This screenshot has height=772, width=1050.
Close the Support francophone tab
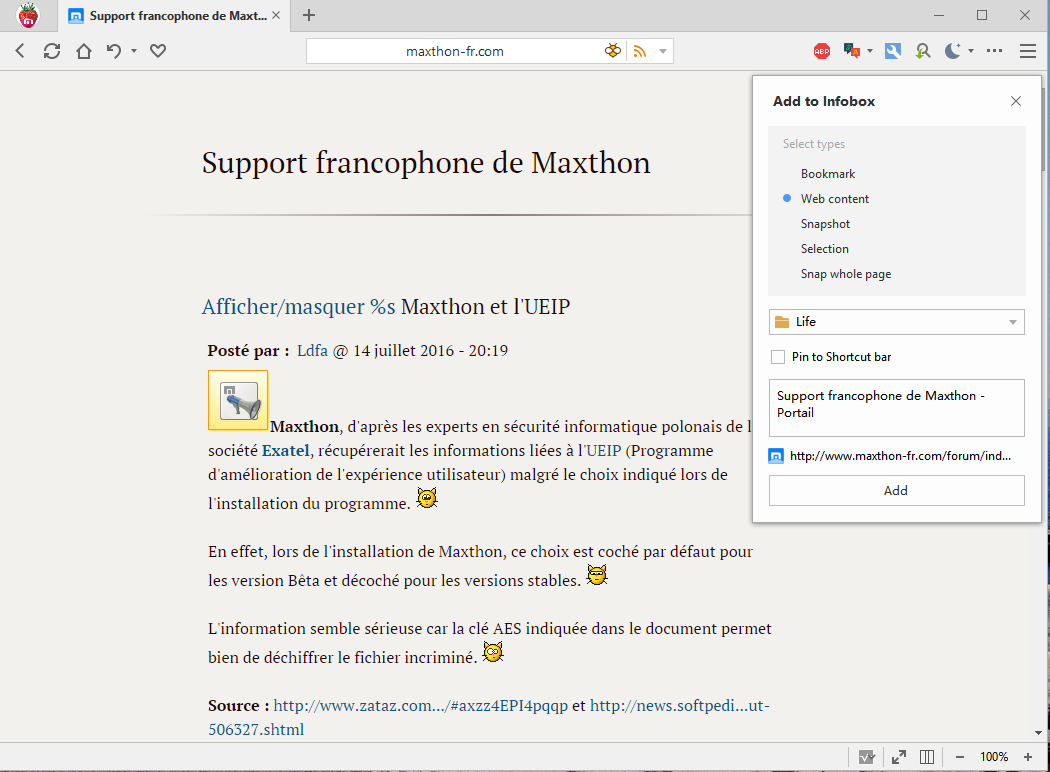276,15
